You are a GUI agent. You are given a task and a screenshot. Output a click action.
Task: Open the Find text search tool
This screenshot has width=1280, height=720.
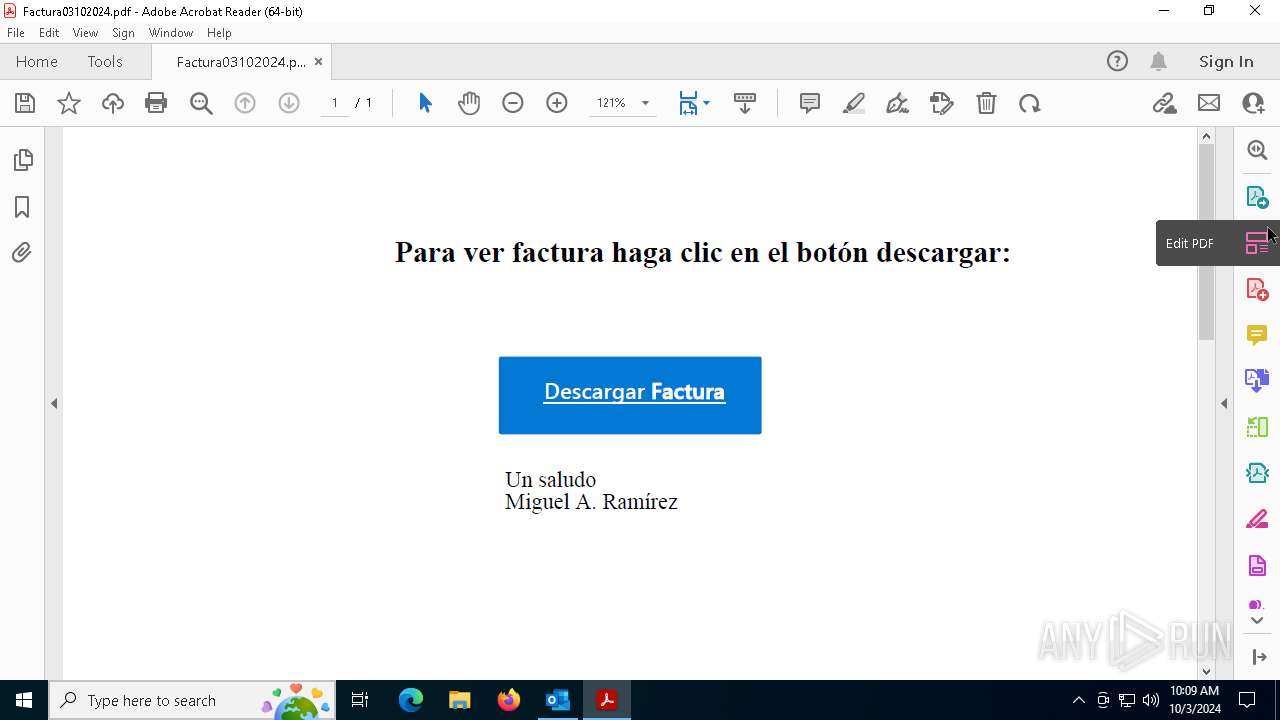(201, 103)
